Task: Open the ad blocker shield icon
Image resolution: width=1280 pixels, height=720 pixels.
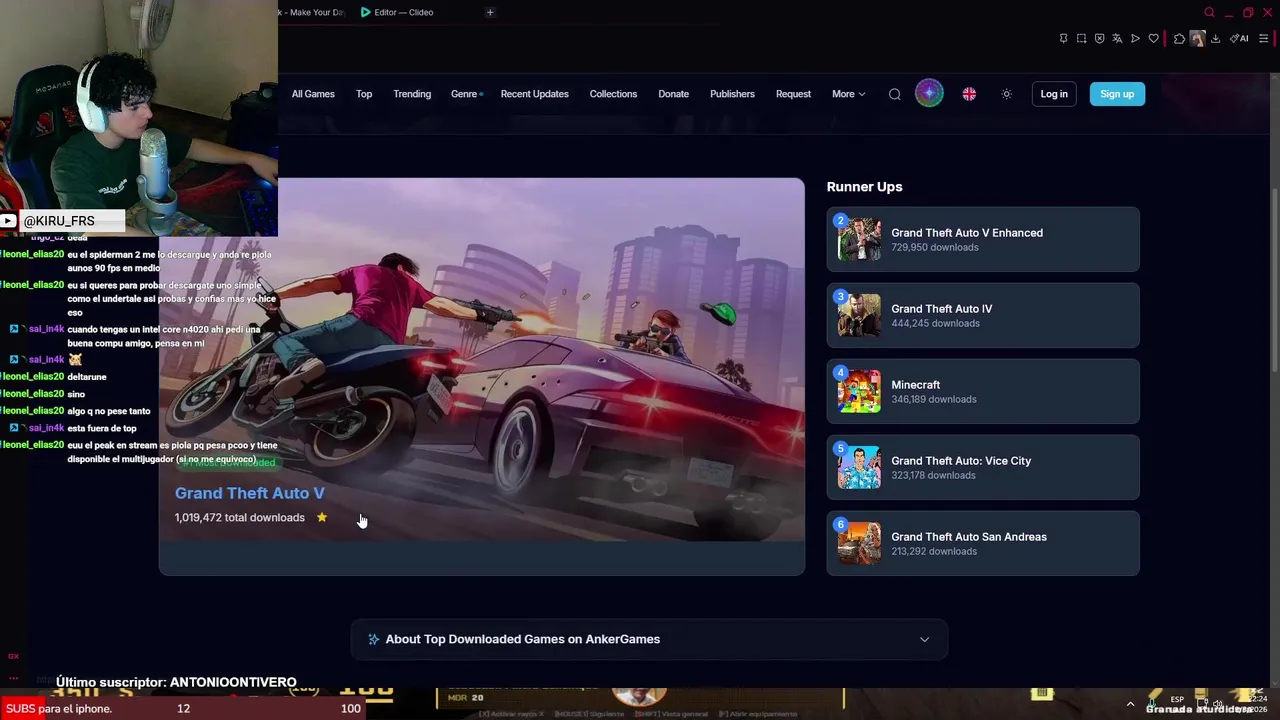Action: click(x=1099, y=39)
